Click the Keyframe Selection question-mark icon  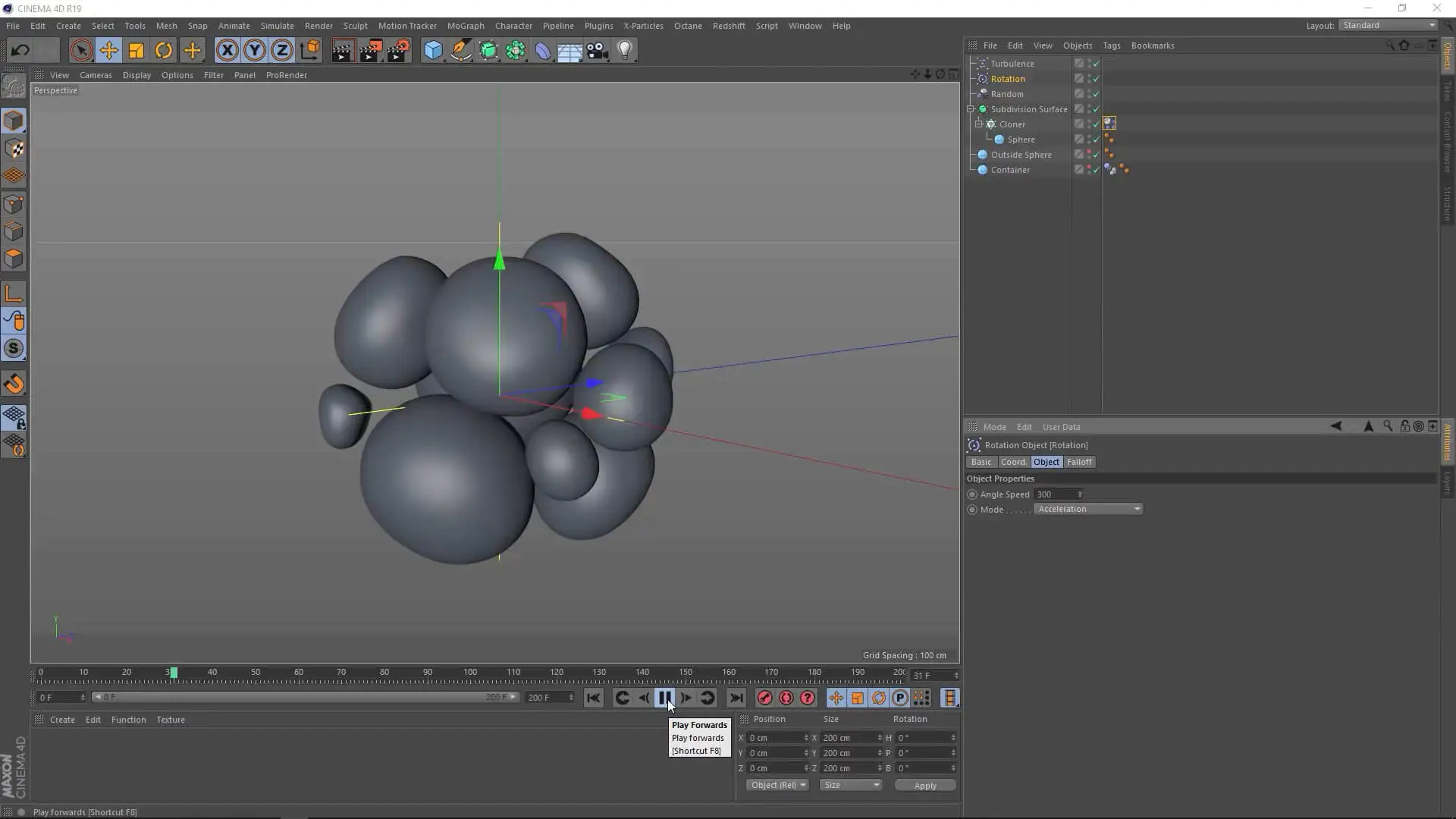coord(808,698)
